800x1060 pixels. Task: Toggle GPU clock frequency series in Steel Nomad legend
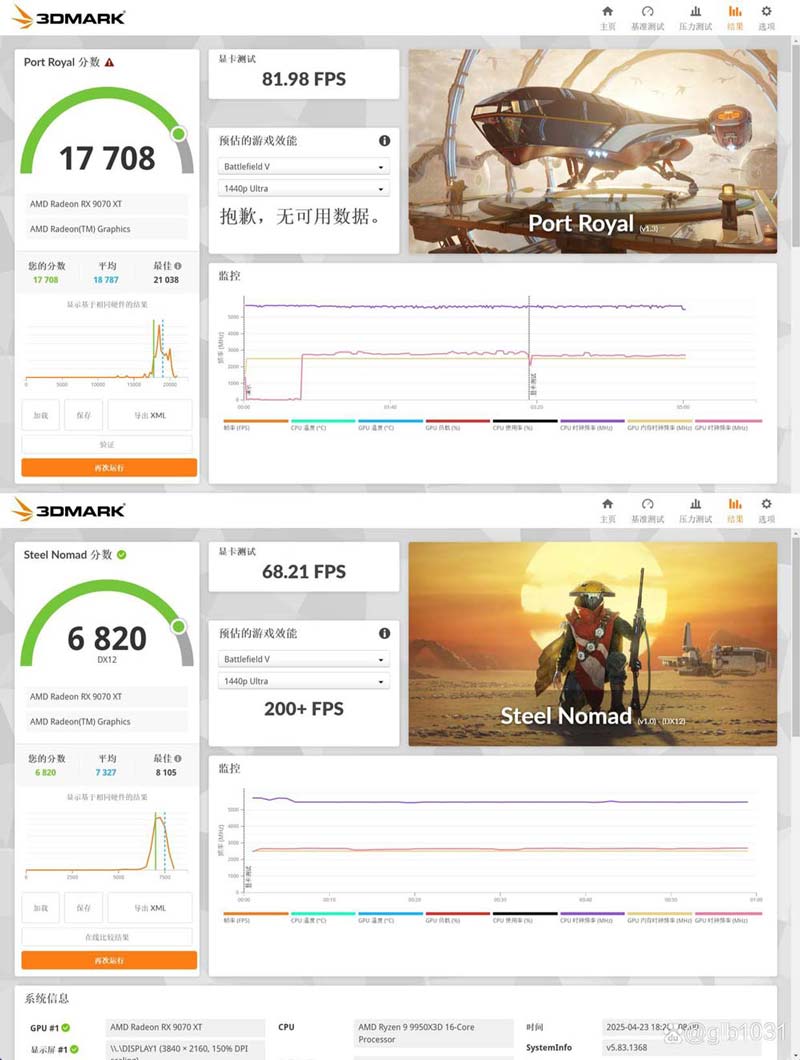pyautogui.click(x=728, y=917)
